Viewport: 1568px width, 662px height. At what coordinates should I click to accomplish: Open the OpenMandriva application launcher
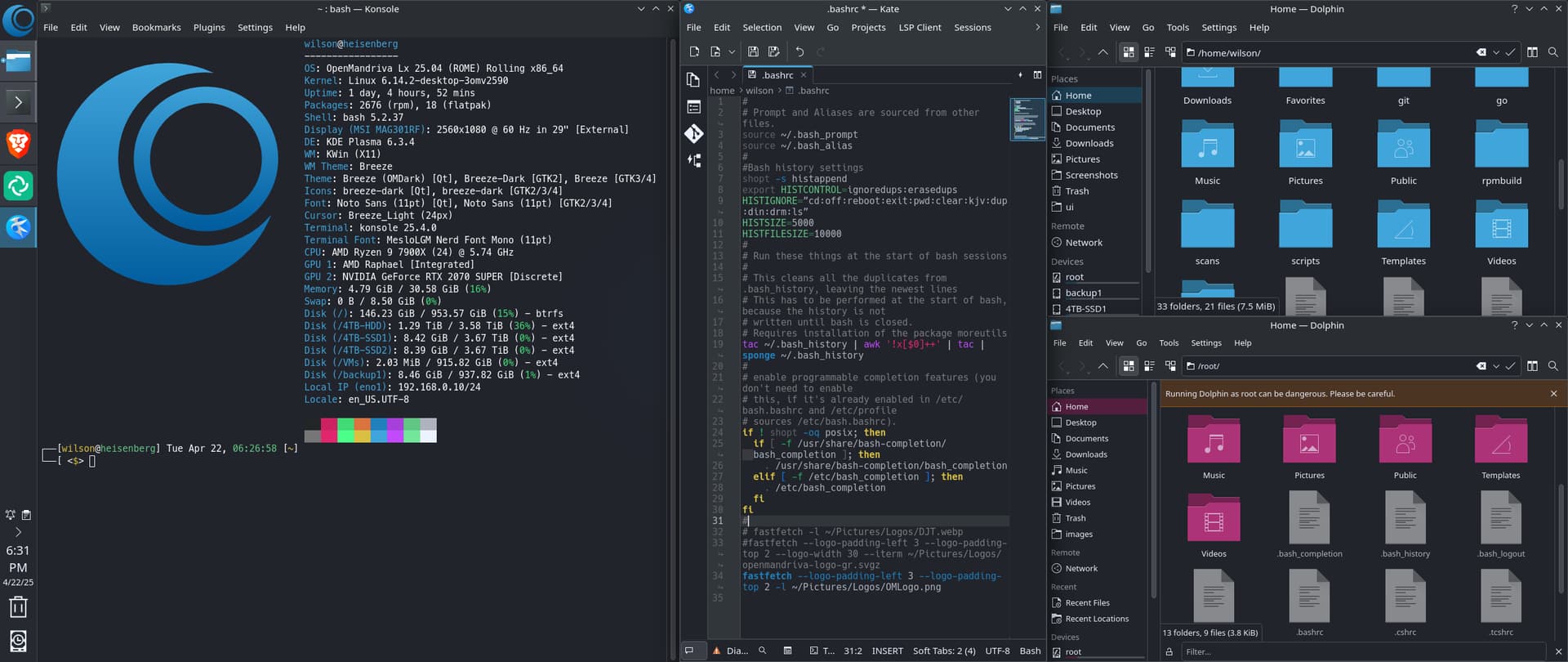[18, 20]
